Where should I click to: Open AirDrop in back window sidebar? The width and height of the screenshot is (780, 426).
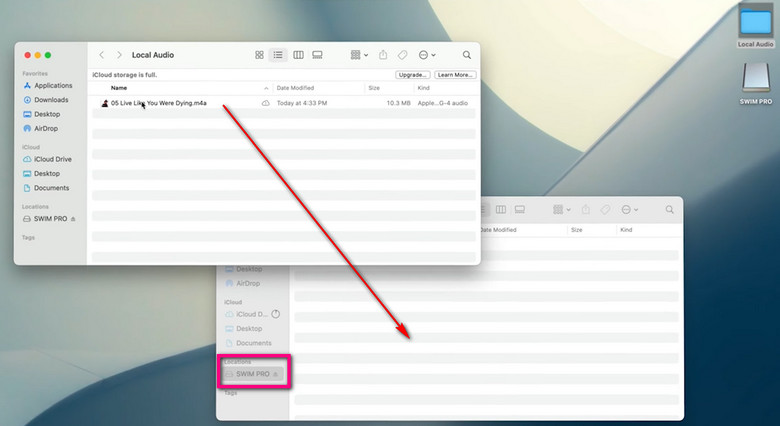tap(243, 283)
